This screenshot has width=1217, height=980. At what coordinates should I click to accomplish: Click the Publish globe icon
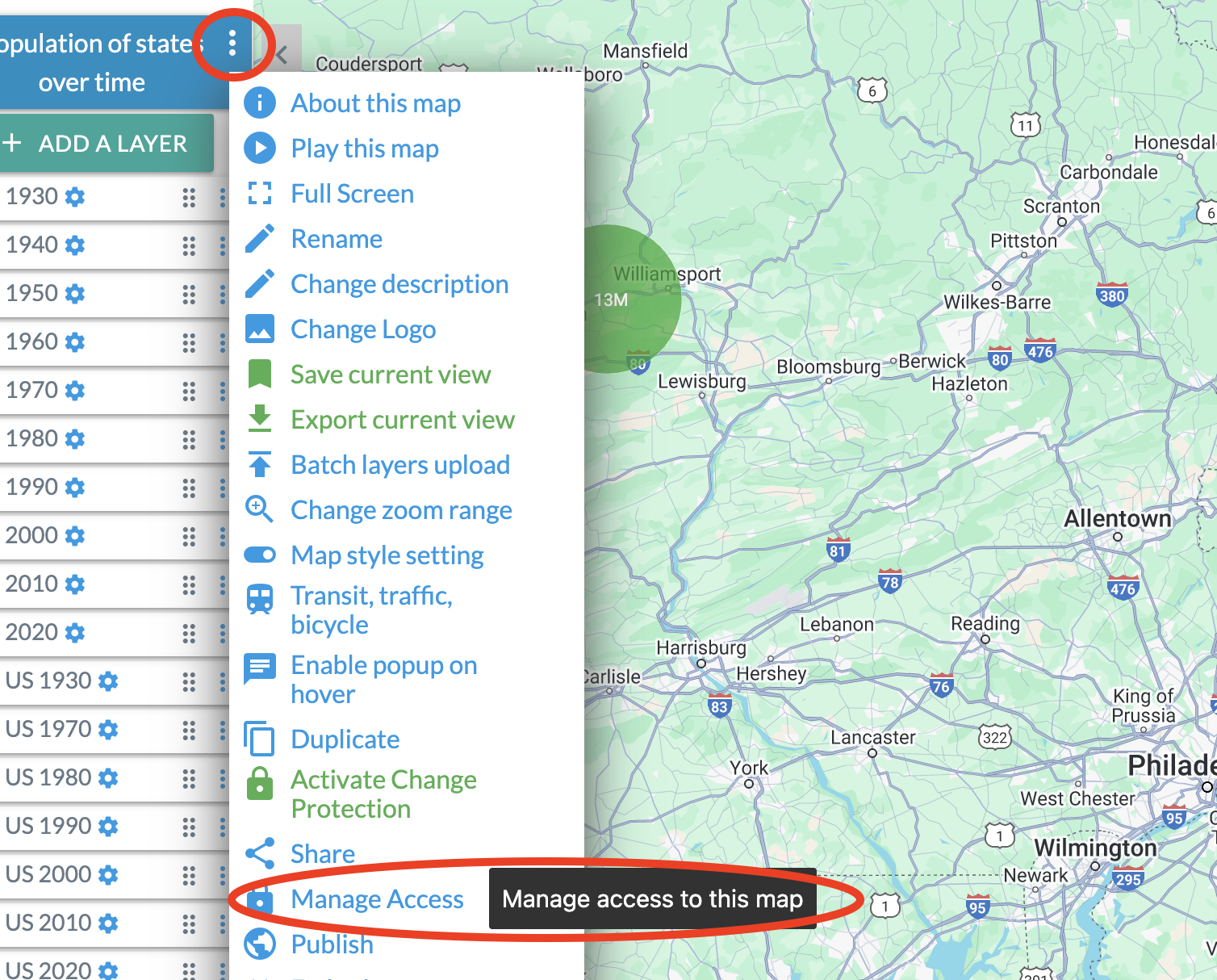pyautogui.click(x=260, y=944)
